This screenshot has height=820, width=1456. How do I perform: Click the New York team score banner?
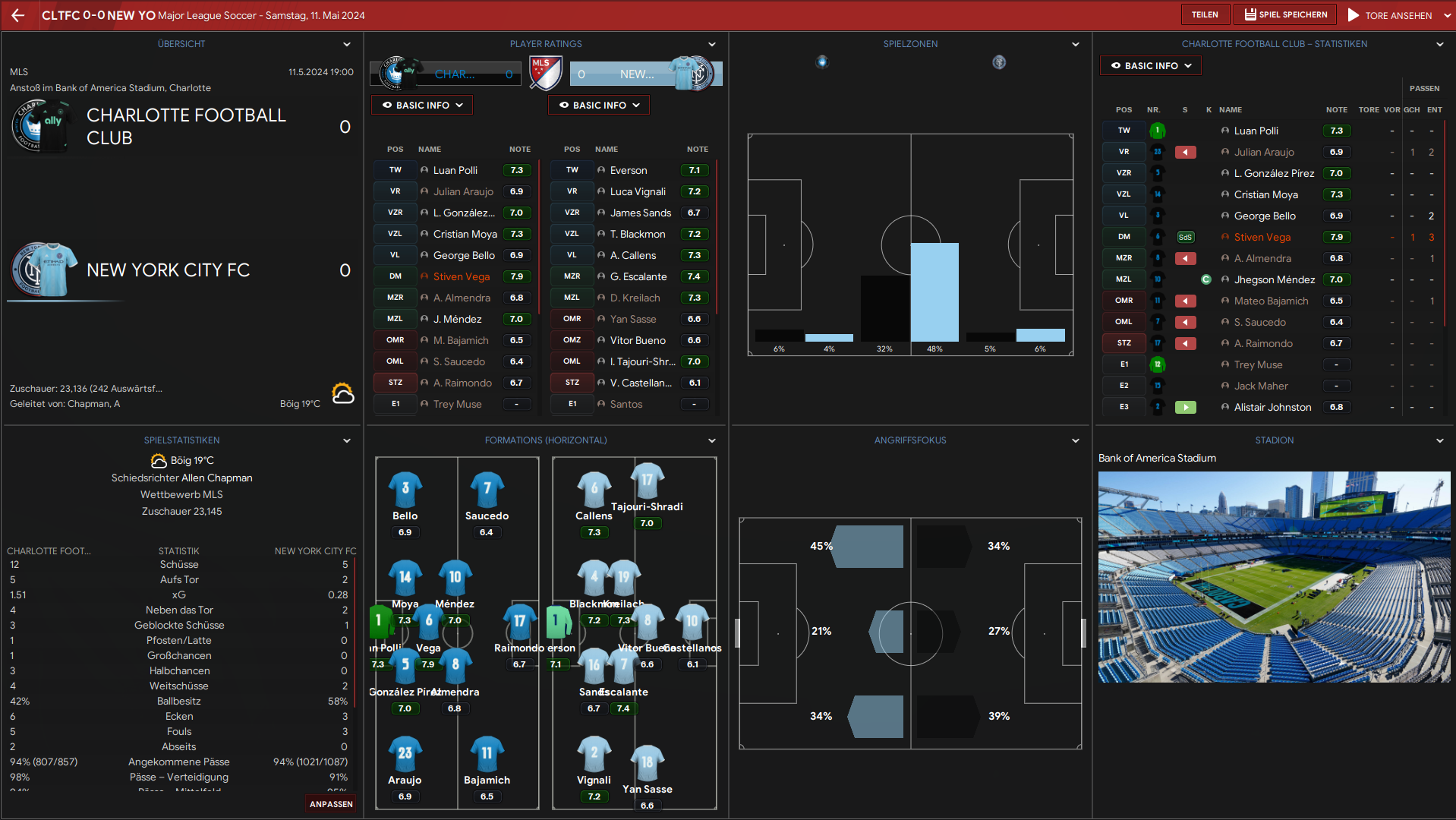click(x=645, y=74)
